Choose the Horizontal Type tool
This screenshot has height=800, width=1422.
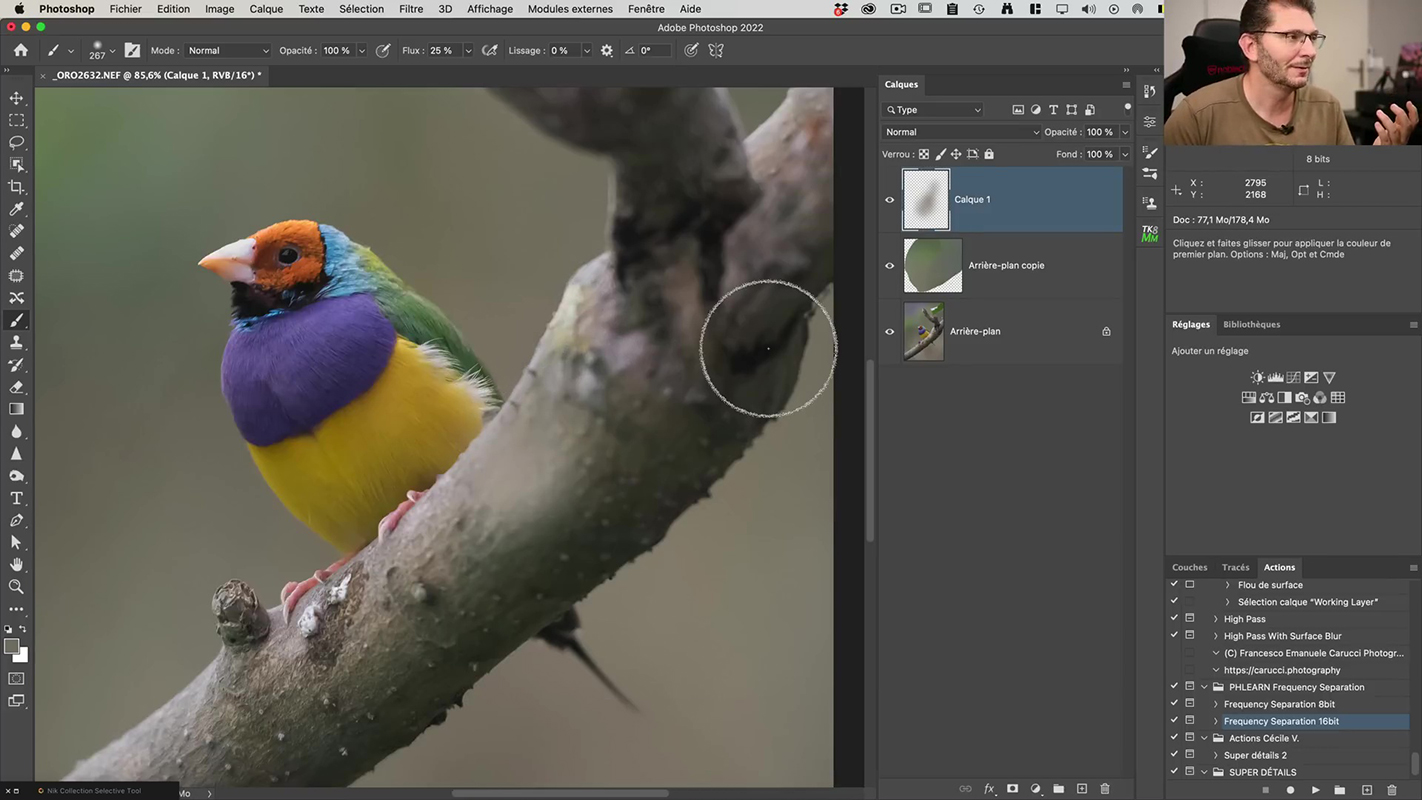[x=16, y=498]
